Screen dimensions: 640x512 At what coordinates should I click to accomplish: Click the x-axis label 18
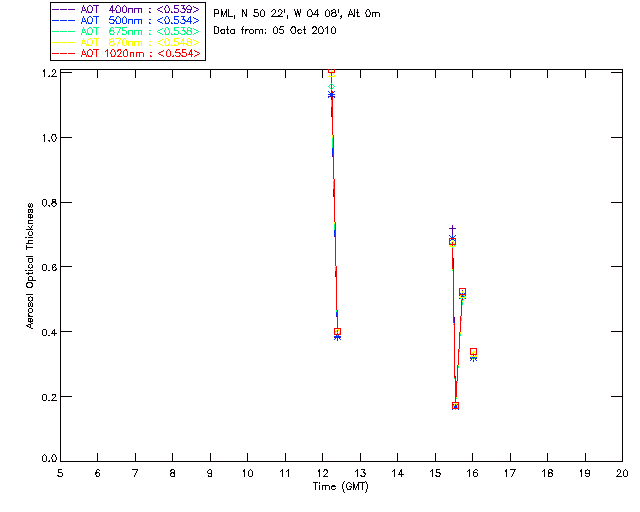pyautogui.click(x=547, y=473)
